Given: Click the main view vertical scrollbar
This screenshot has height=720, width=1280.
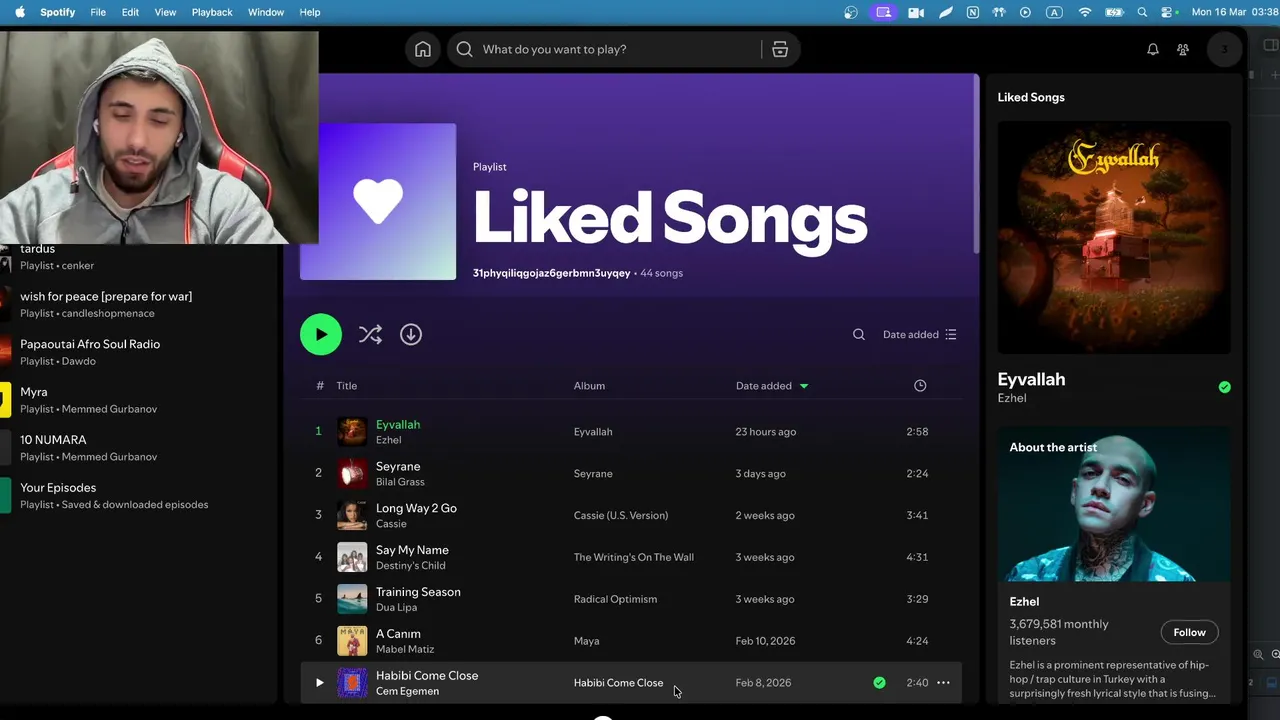Looking at the screenshot, I should [x=975, y=165].
